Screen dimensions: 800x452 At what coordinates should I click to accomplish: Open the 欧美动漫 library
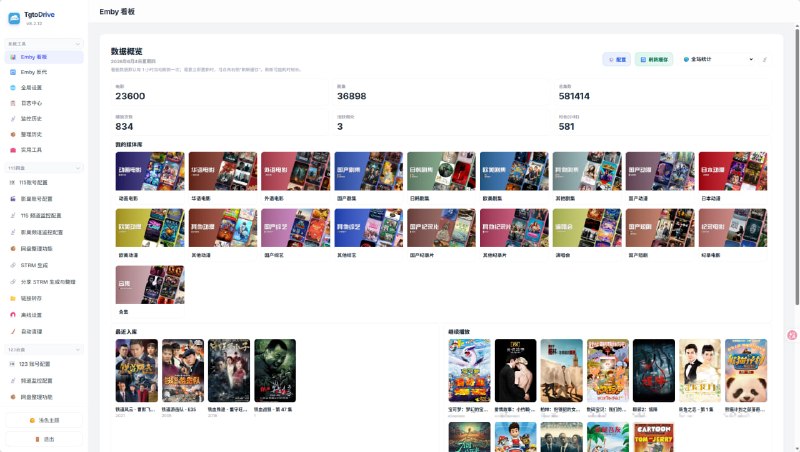point(150,233)
